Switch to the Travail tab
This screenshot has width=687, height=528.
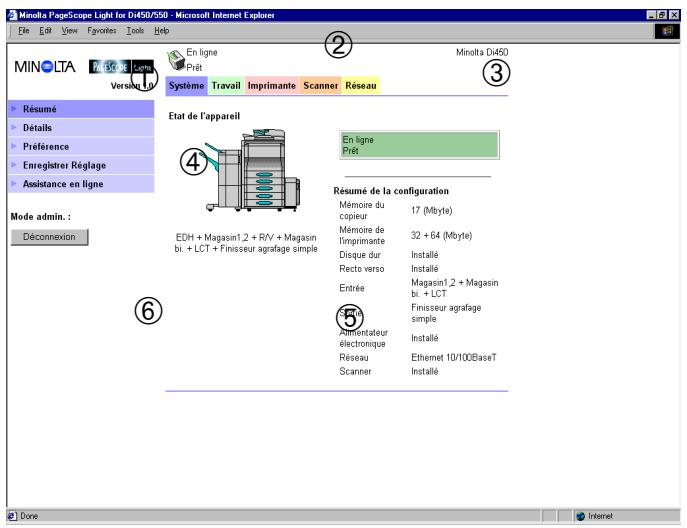226,85
